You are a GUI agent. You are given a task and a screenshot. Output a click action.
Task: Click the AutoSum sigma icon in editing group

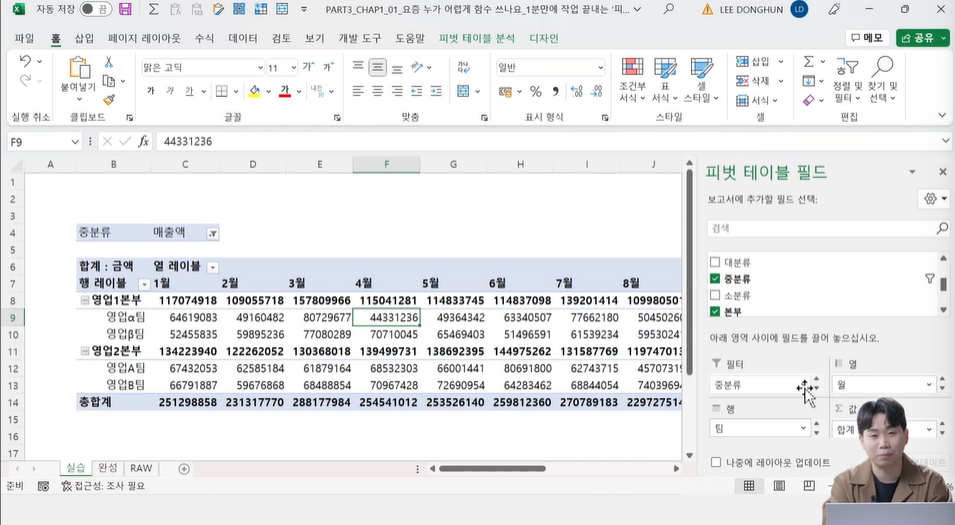point(808,62)
